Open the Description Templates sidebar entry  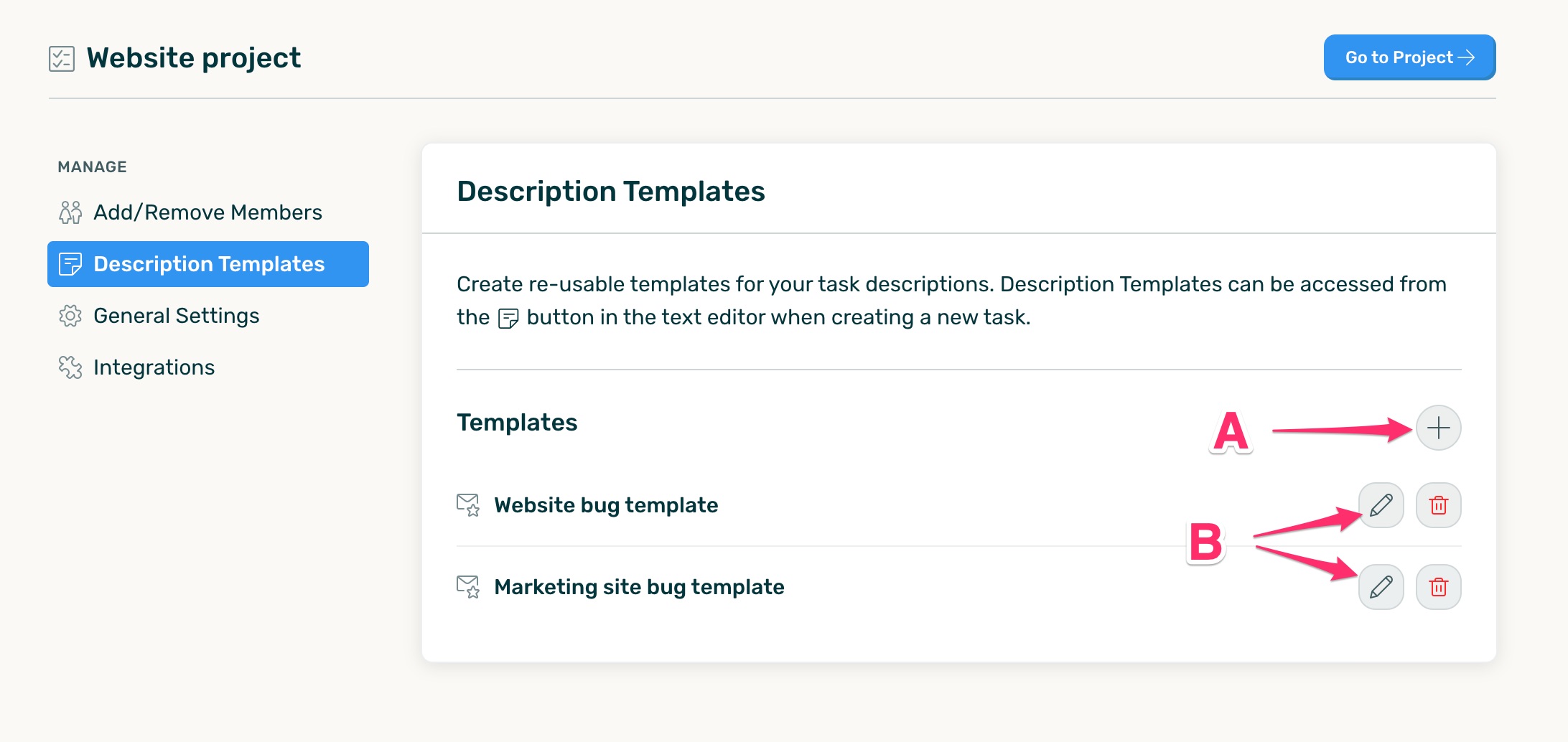(x=209, y=263)
